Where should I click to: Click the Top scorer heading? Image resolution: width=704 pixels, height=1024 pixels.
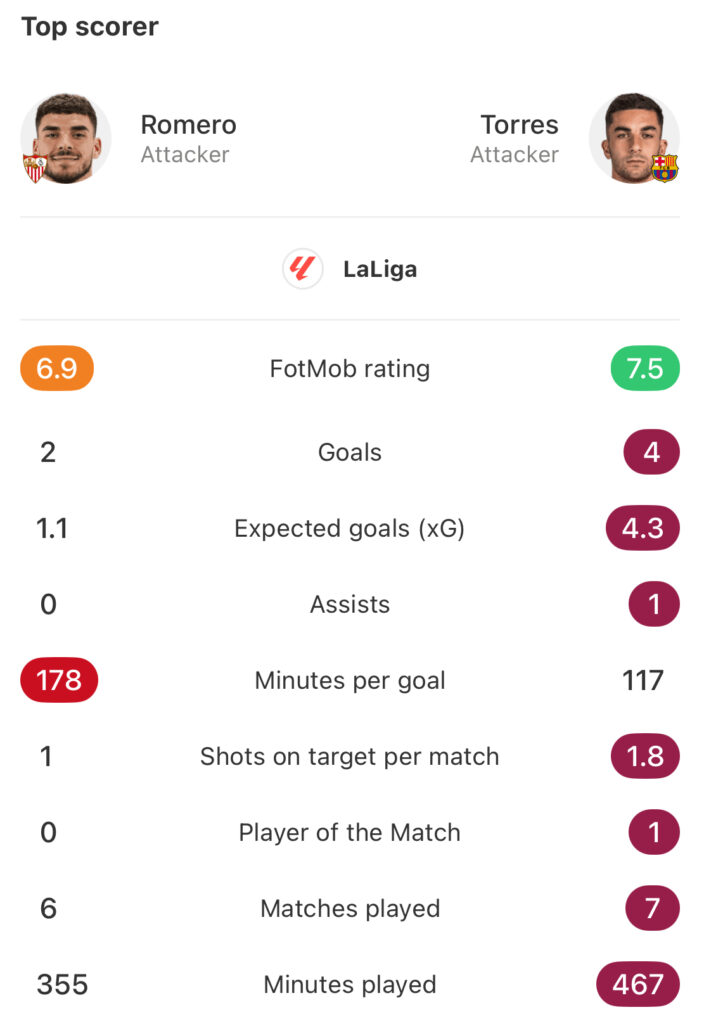(90, 27)
